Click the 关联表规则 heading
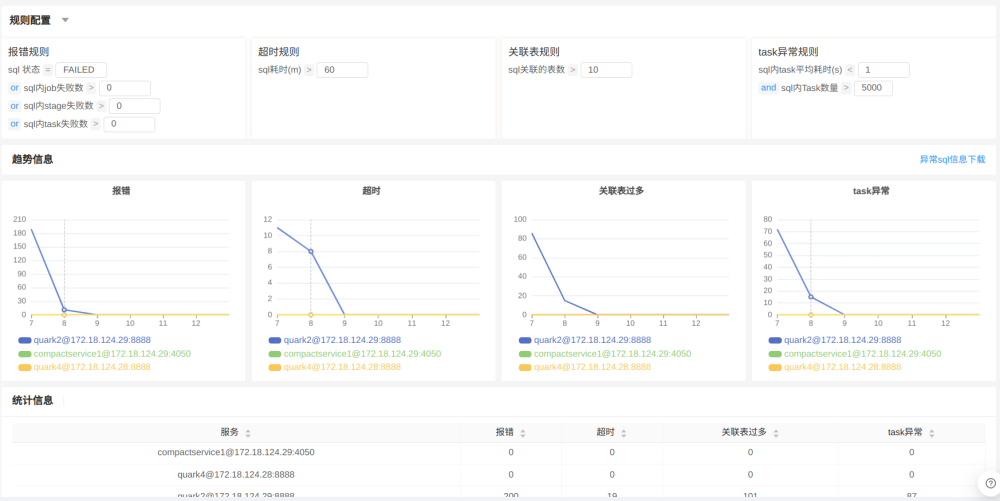Screen dimensions: 1000x501 [x=534, y=52]
